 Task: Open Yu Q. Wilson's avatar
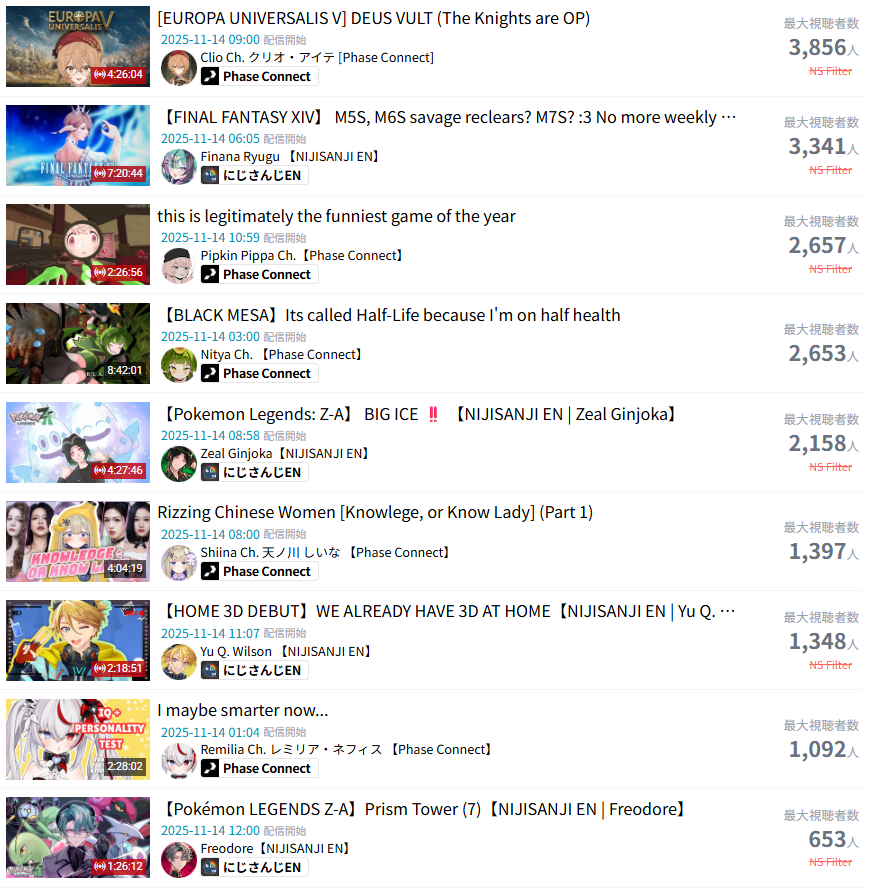179,662
